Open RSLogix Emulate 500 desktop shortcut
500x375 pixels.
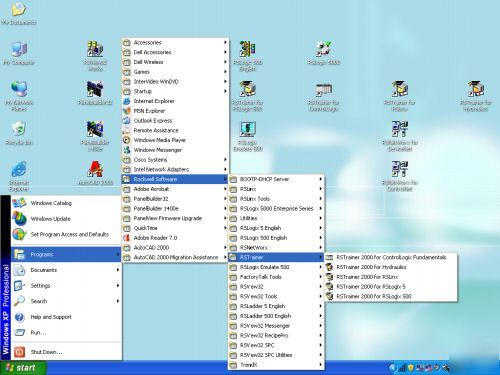pyautogui.click(x=248, y=136)
